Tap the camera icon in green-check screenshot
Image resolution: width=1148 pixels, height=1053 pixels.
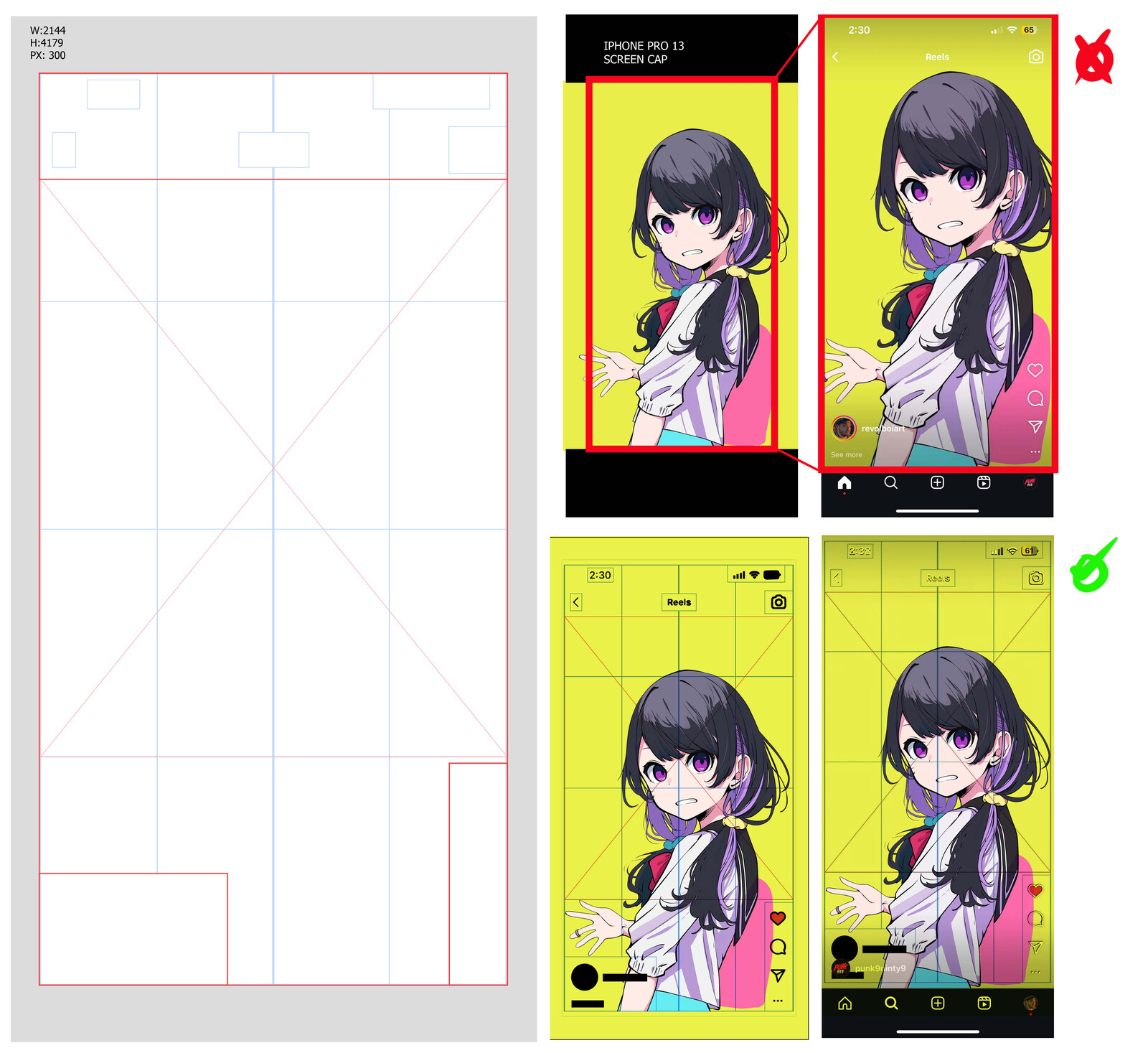[x=1035, y=578]
